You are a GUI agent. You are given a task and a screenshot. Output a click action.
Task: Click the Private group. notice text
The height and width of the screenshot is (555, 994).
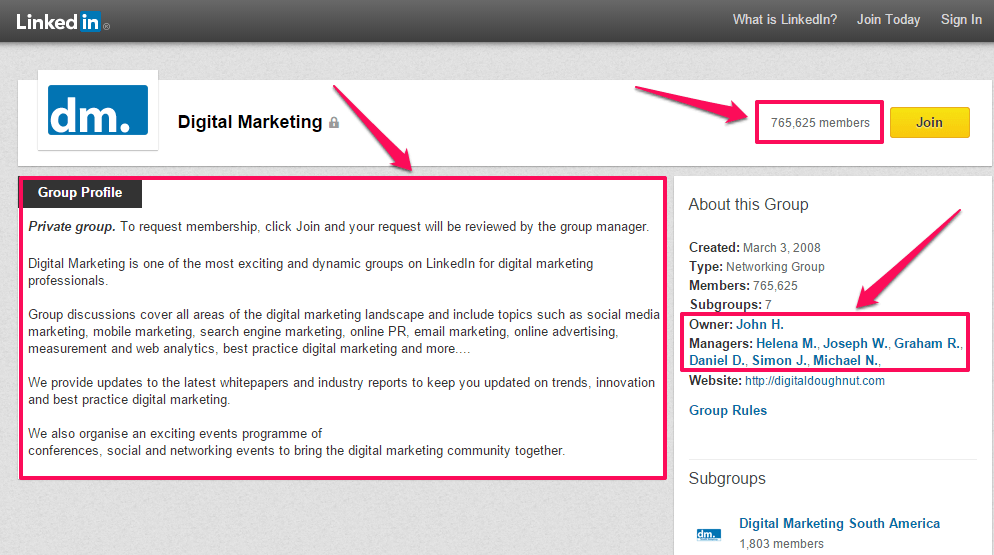pos(72,226)
